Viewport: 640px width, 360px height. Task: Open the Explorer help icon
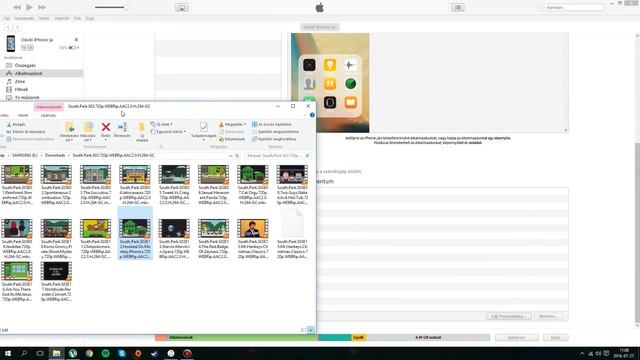click(312, 115)
